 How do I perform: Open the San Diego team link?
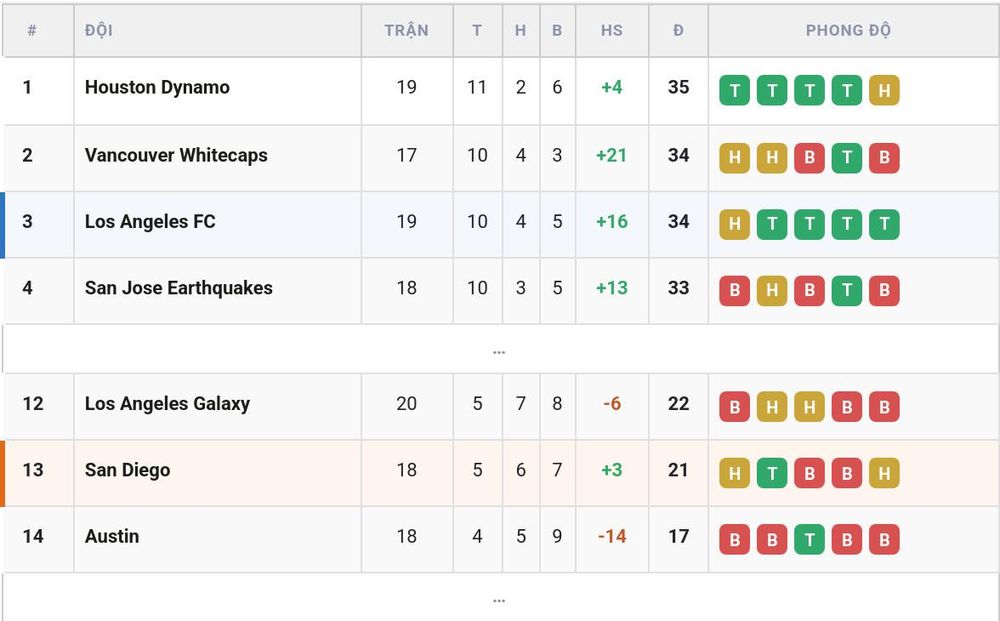coord(128,470)
